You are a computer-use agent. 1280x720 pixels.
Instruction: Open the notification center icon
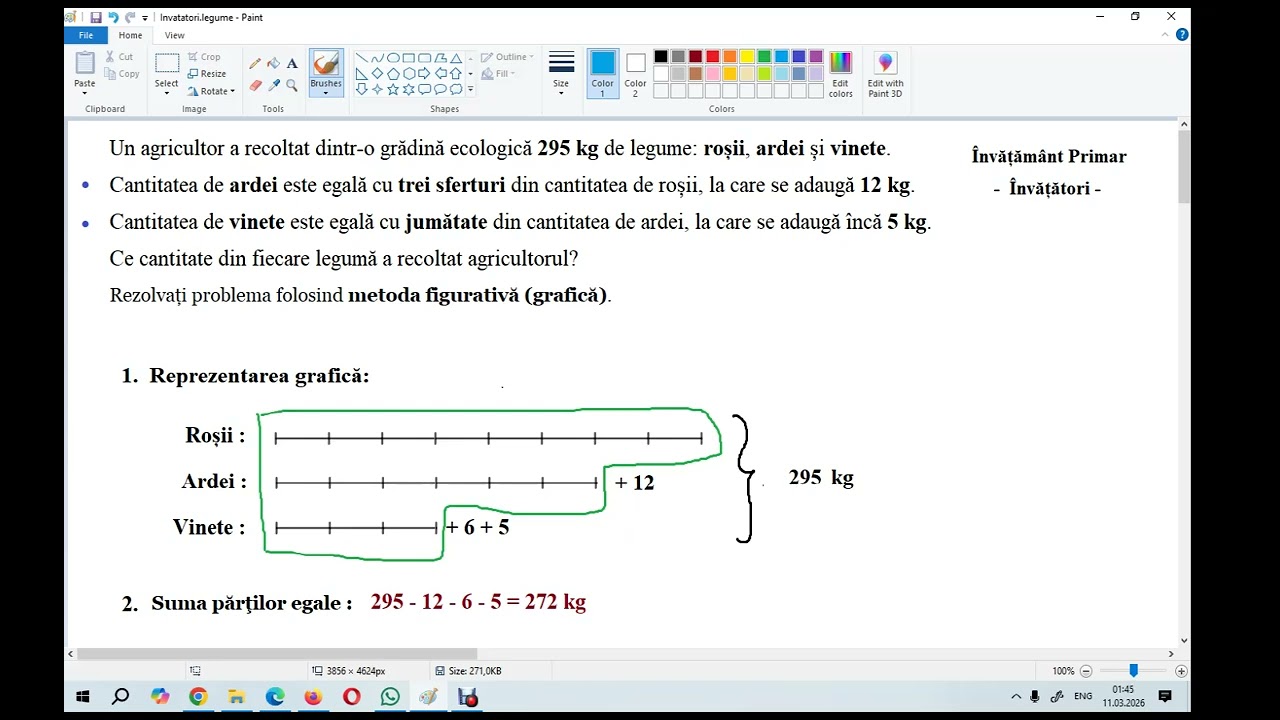1165,697
